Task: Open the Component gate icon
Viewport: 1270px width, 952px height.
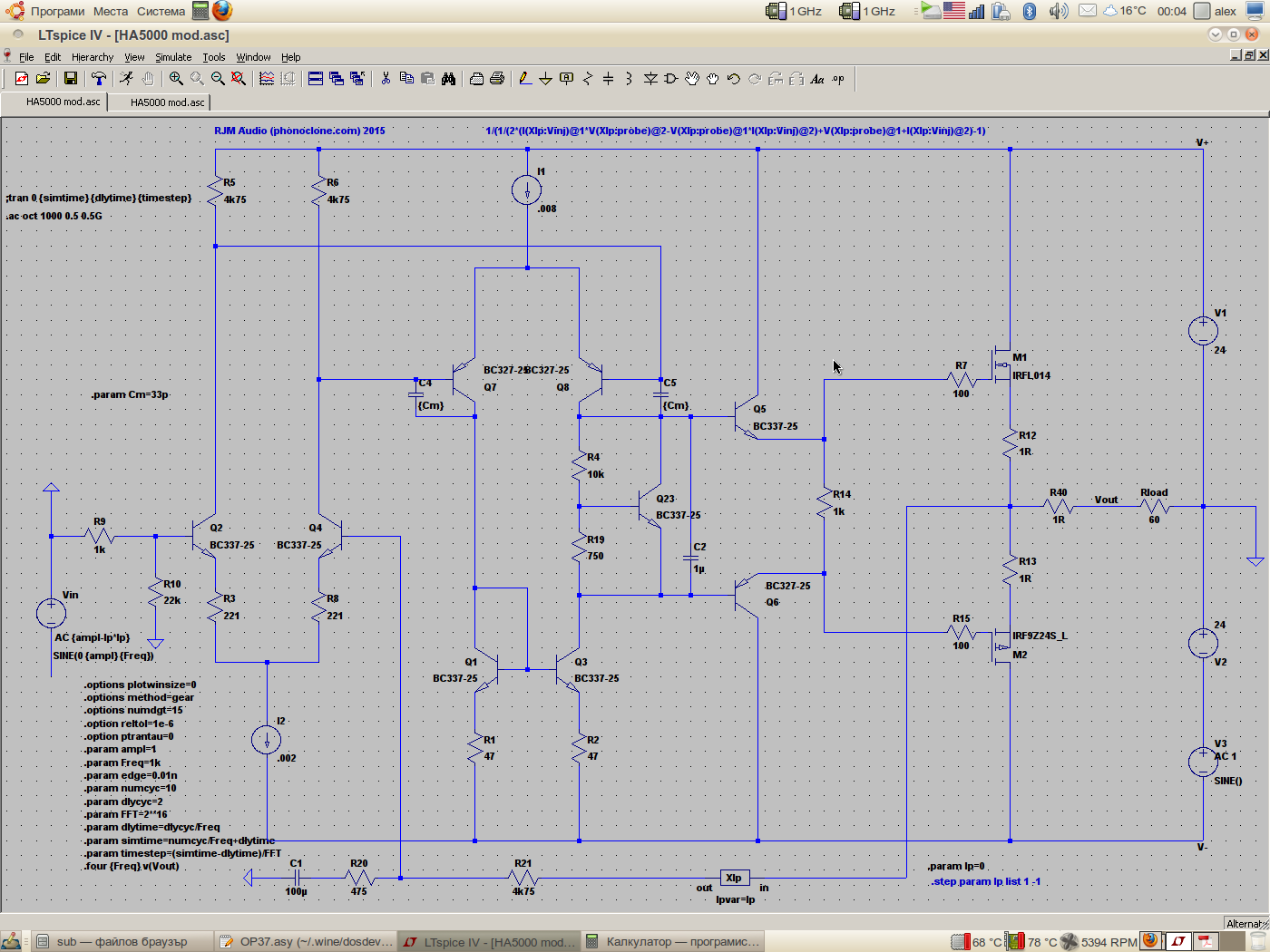Action: 671,79
